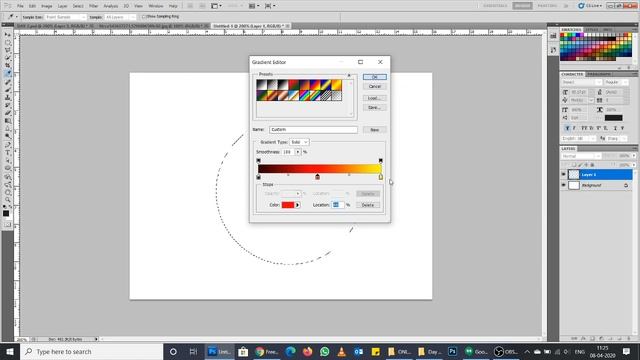Select the Pen tool
The image size is (640, 360).
click(x=8, y=145)
